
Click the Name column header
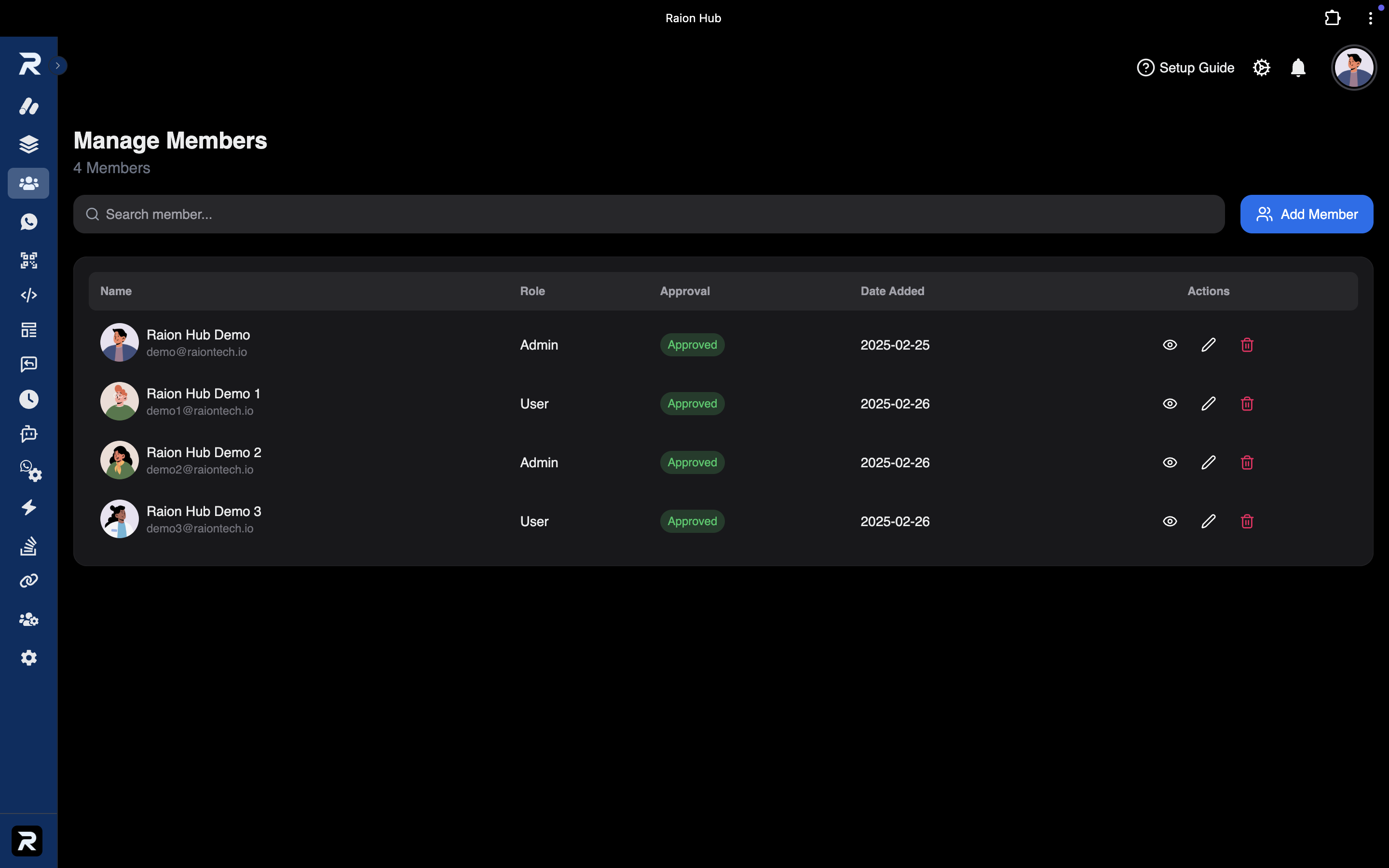(116, 291)
